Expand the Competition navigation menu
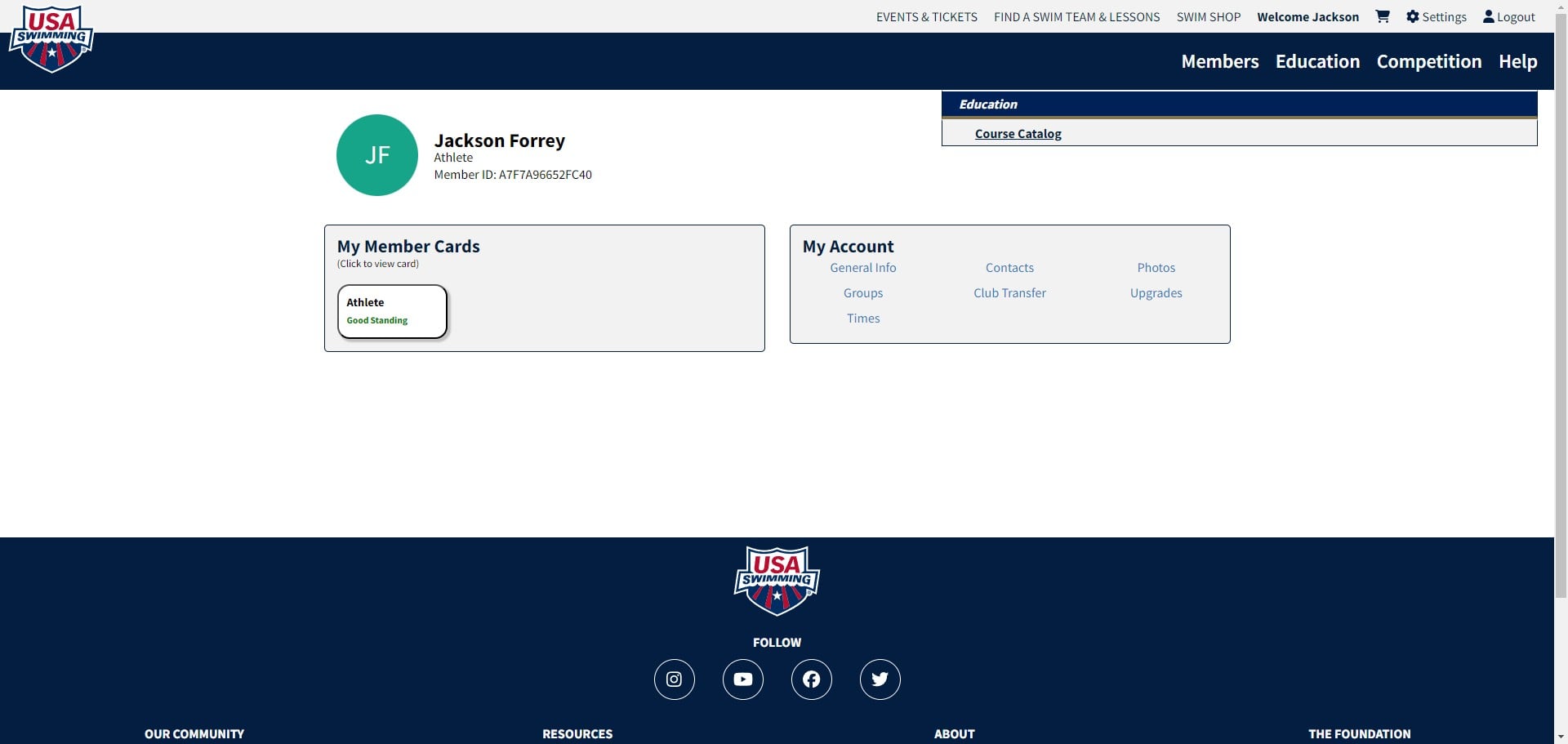The height and width of the screenshot is (744, 1568). 1428,61
